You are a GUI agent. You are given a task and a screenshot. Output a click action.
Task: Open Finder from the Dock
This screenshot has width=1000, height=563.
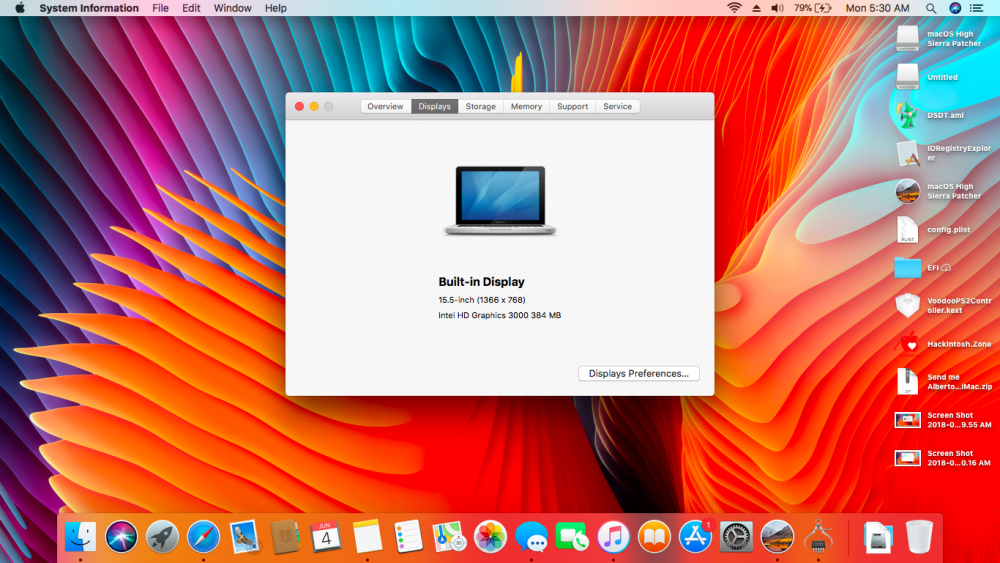(80, 536)
